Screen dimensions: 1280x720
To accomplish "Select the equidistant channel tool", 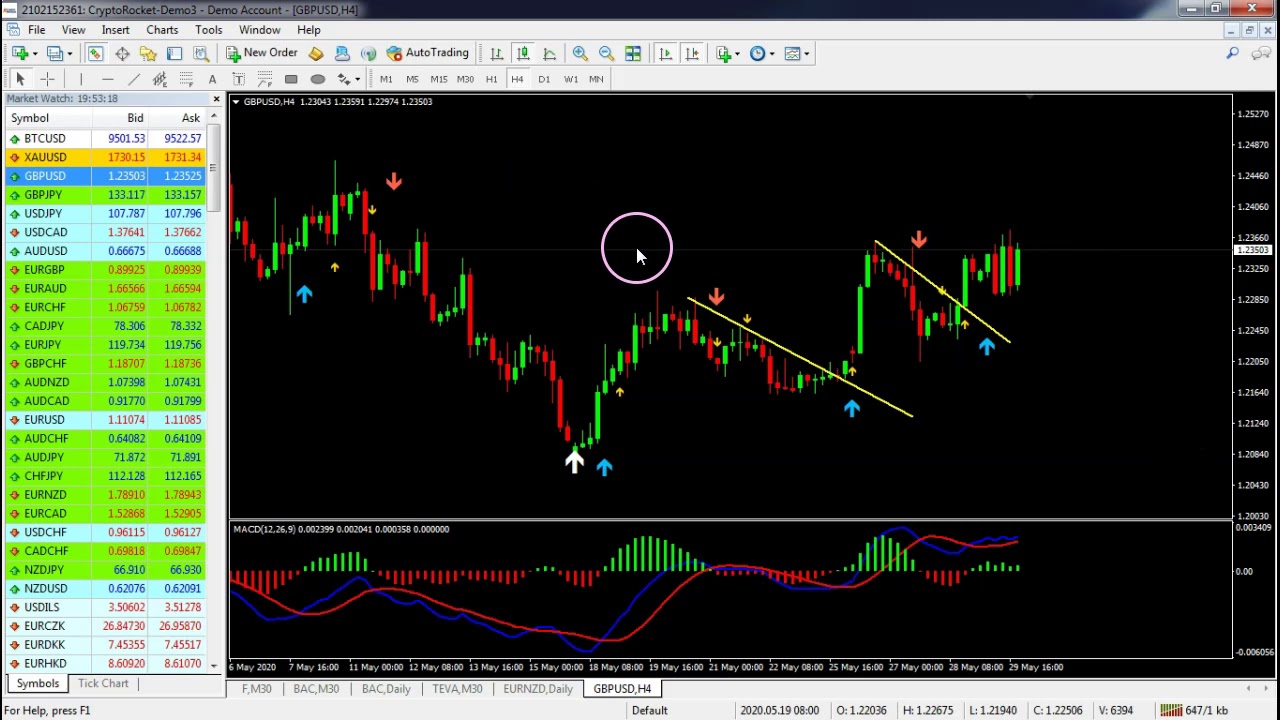I will (x=160, y=79).
